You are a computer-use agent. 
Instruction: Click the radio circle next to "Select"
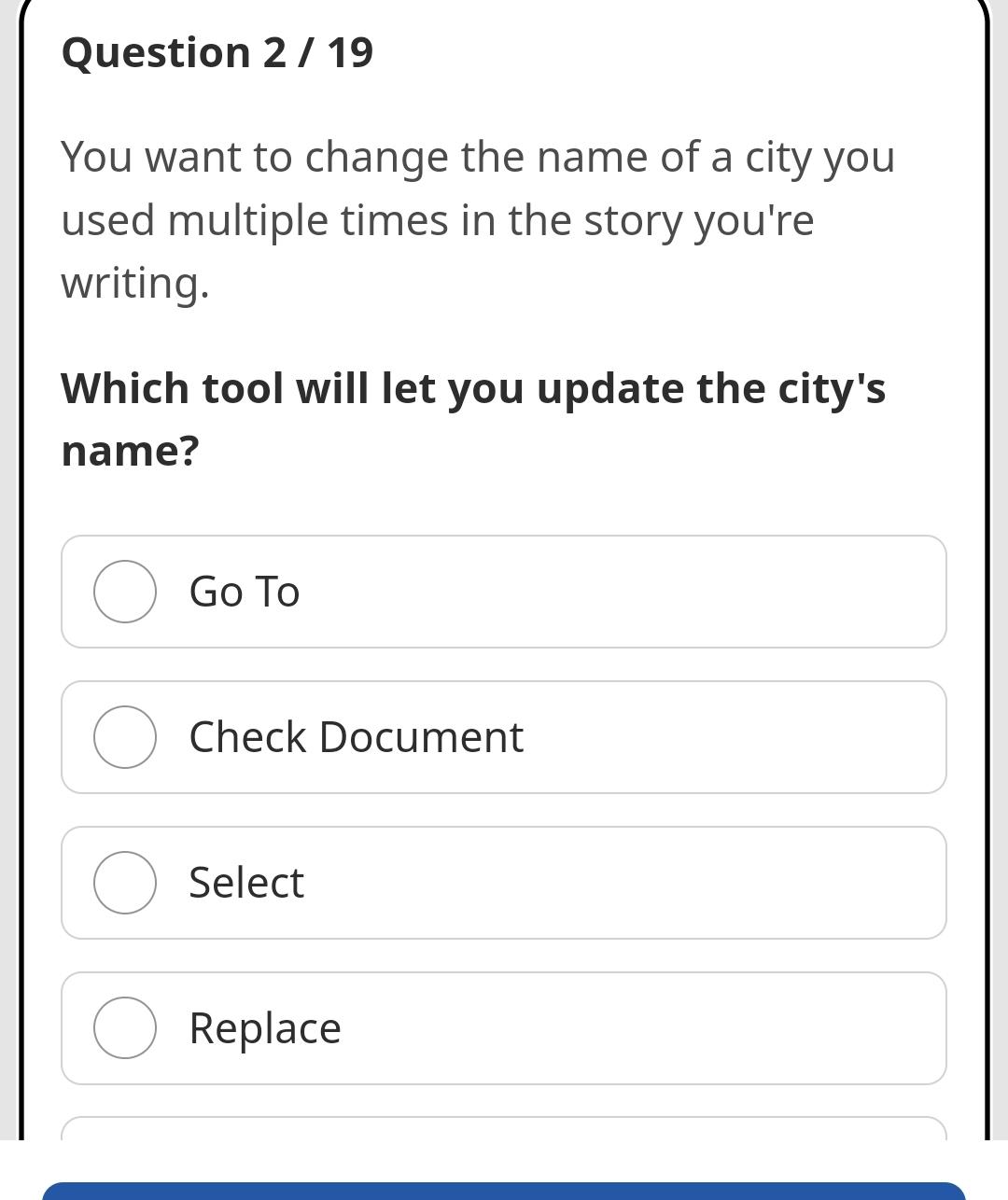(x=125, y=883)
